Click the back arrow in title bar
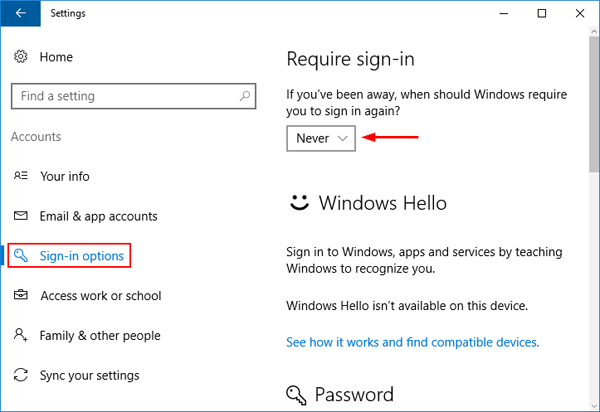The width and height of the screenshot is (600, 412). click(20, 14)
